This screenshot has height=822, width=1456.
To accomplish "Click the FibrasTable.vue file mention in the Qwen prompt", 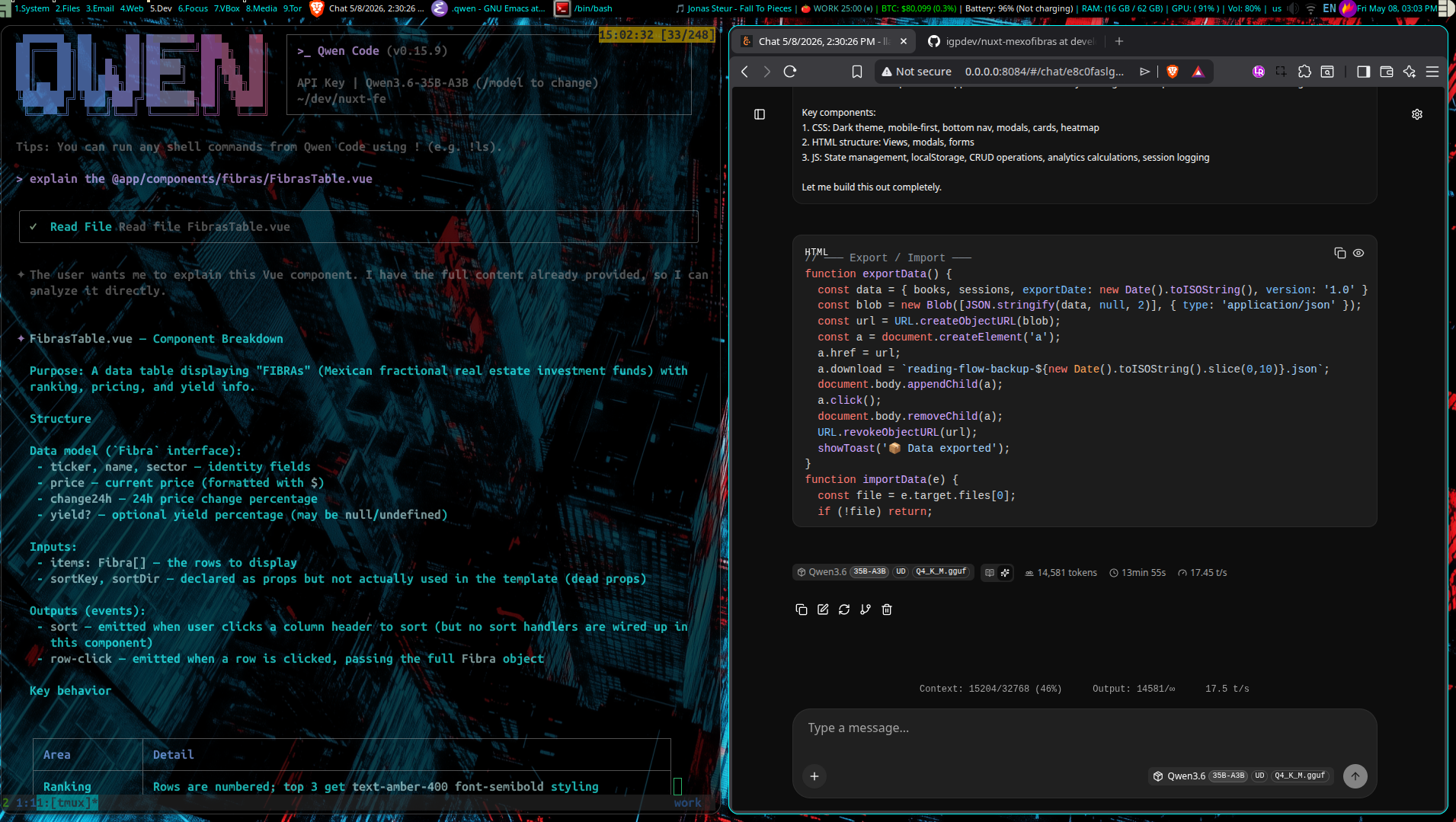I will 242,179.
